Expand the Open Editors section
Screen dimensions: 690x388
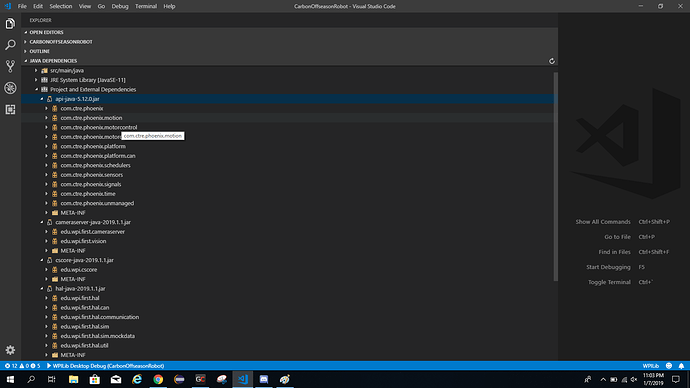(290, 33)
